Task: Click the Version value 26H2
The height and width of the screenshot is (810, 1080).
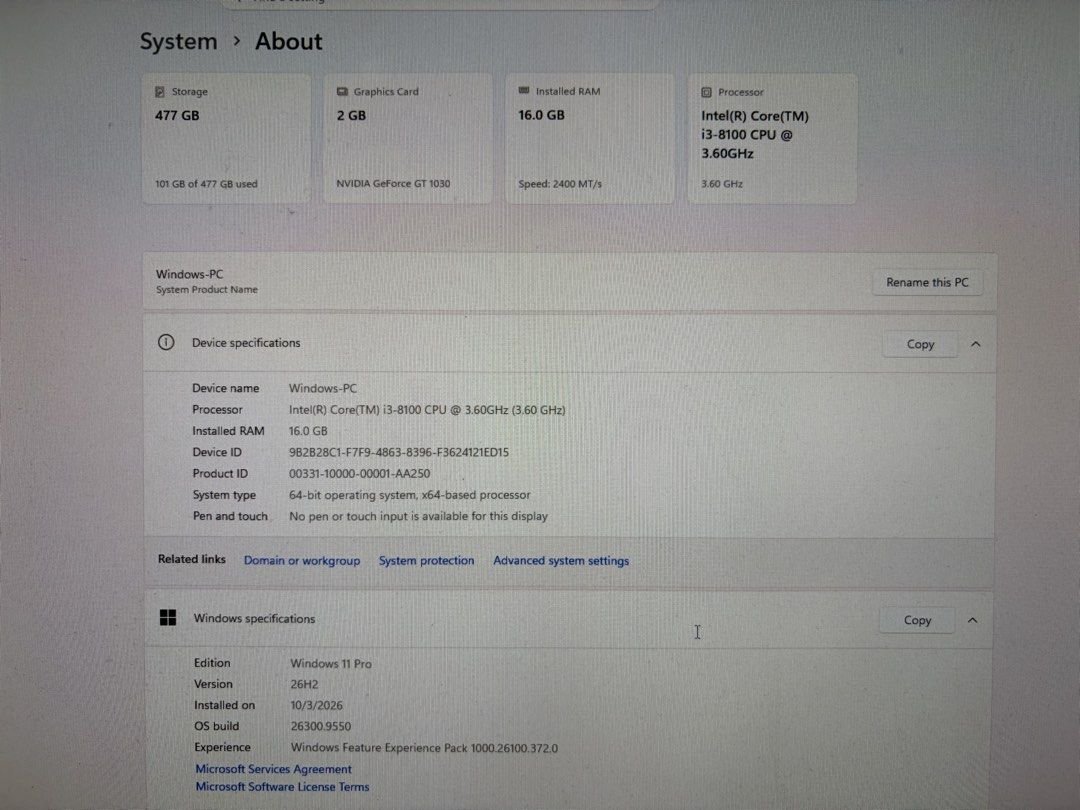Action: tap(304, 685)
